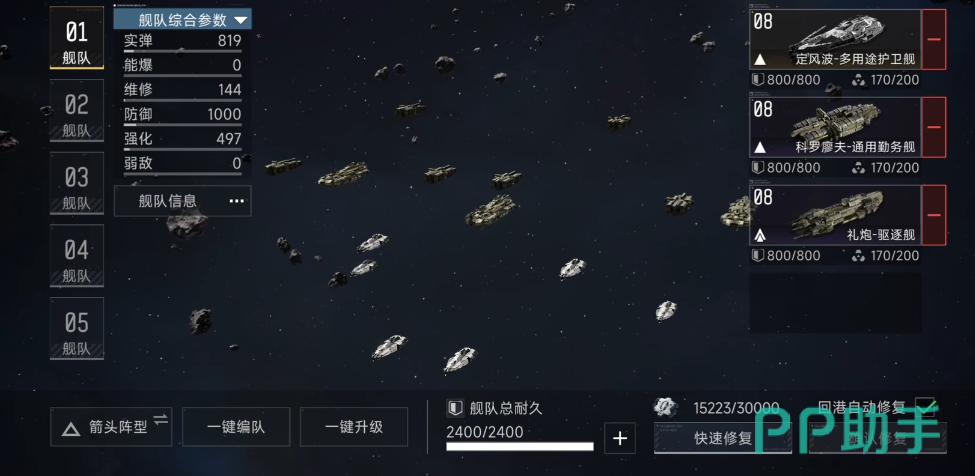Select the 礼炮-驱逐舰 ship card thumbnail
975x476 pixels.
[835, 215]
